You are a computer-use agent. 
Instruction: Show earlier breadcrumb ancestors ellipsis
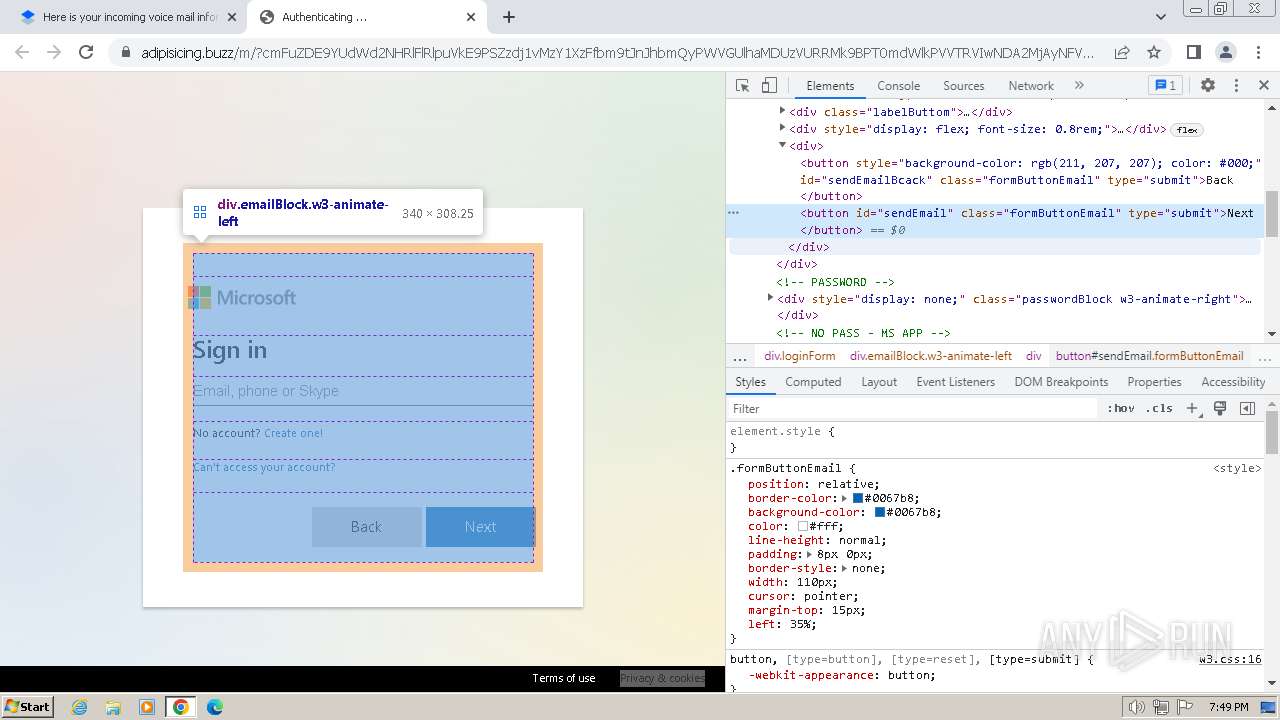coord(740,356)
